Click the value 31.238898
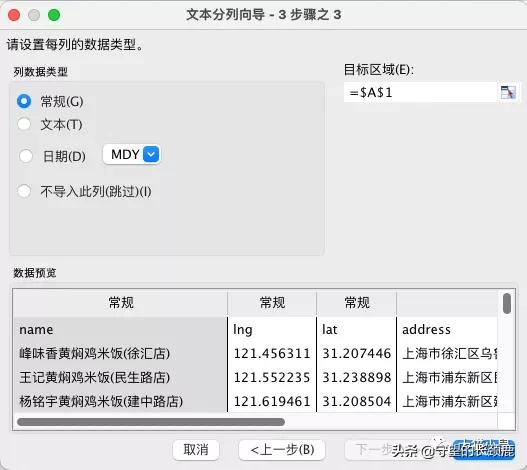Viewport: 527px width, 470px height. [357, 378]
